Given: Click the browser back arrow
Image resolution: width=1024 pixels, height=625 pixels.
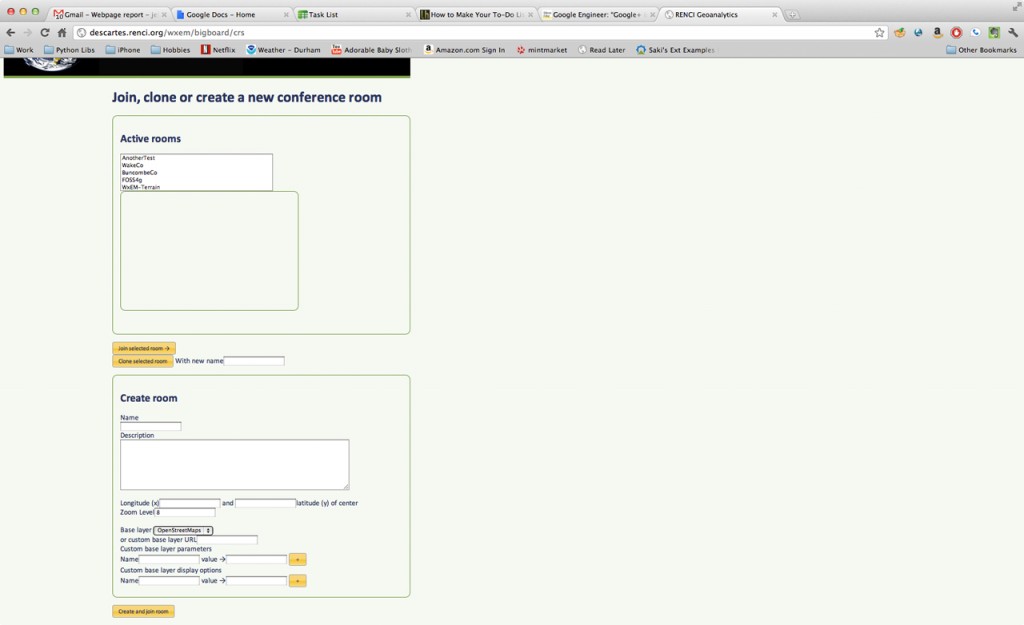Looking at the screenshot, I should click(10, 32).
